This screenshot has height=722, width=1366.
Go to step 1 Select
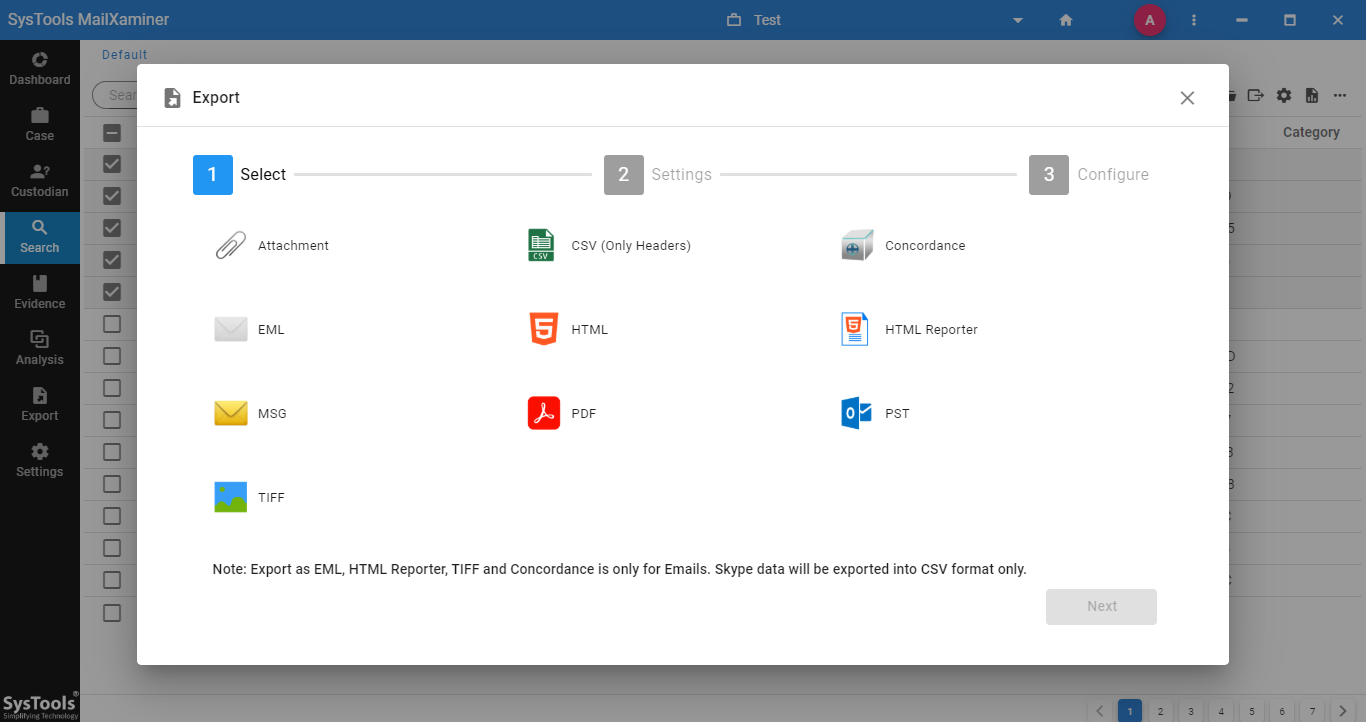click(x=240, y=174)
